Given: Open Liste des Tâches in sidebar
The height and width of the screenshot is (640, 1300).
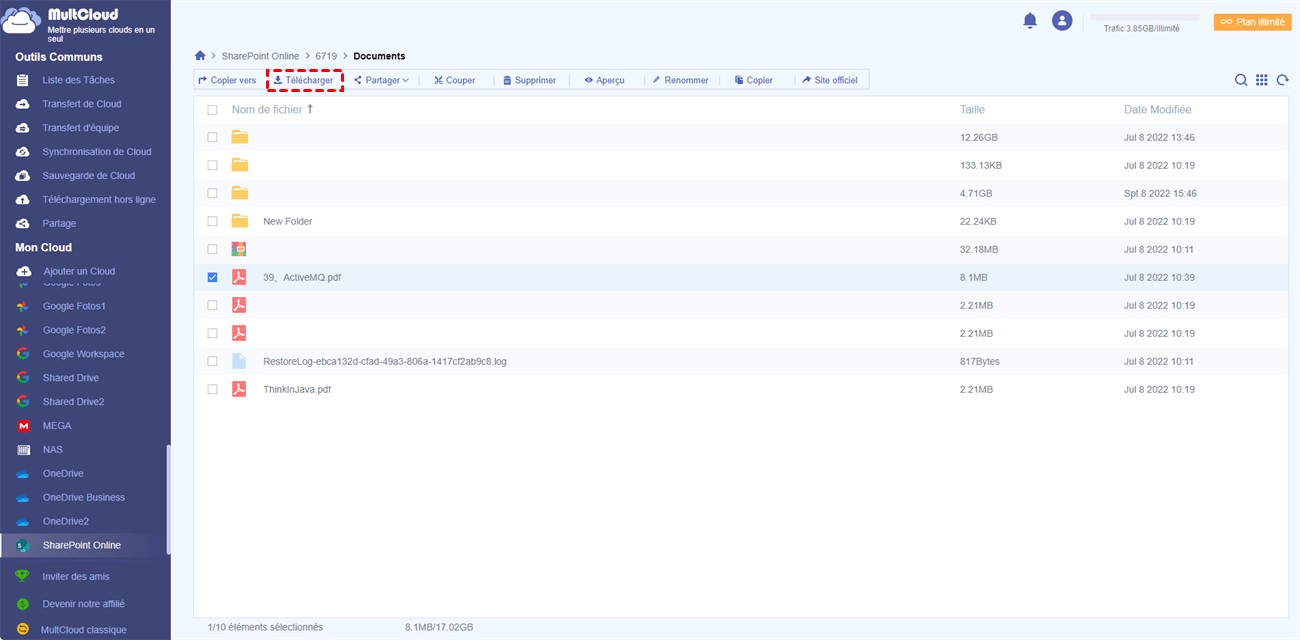Looking at the screenshot, I should click(x=78, y=80).
